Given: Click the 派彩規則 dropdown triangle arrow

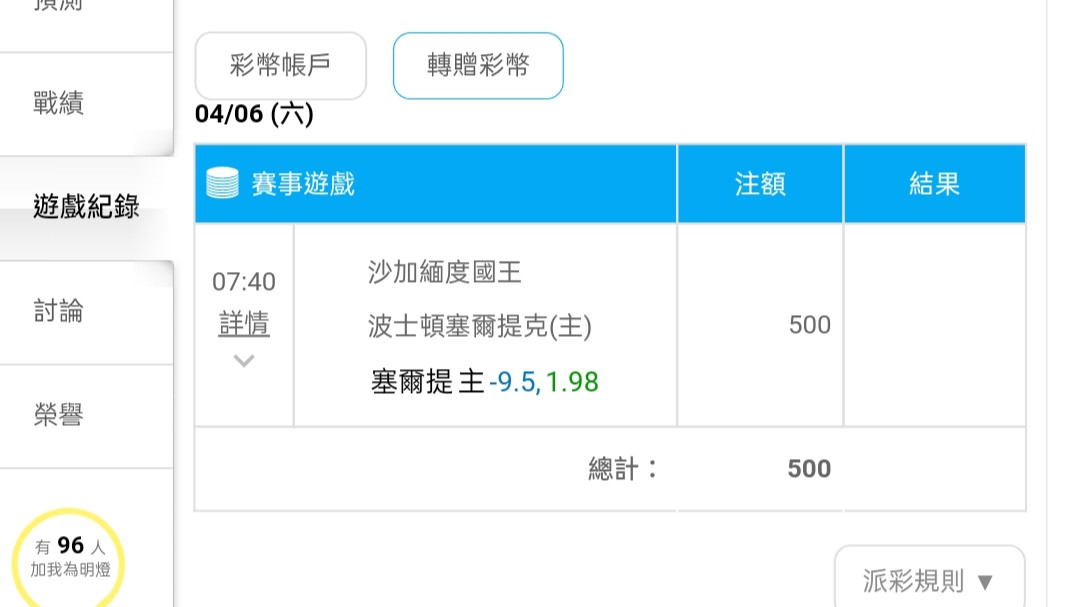Looking at the screenshot, I should point(985,582).
